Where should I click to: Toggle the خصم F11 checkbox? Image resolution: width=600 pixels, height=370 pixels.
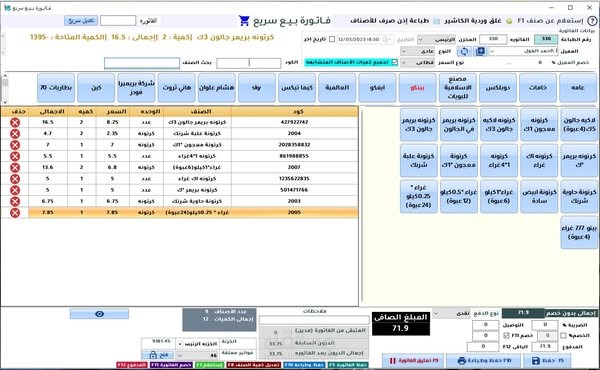[x=506, y=336]
